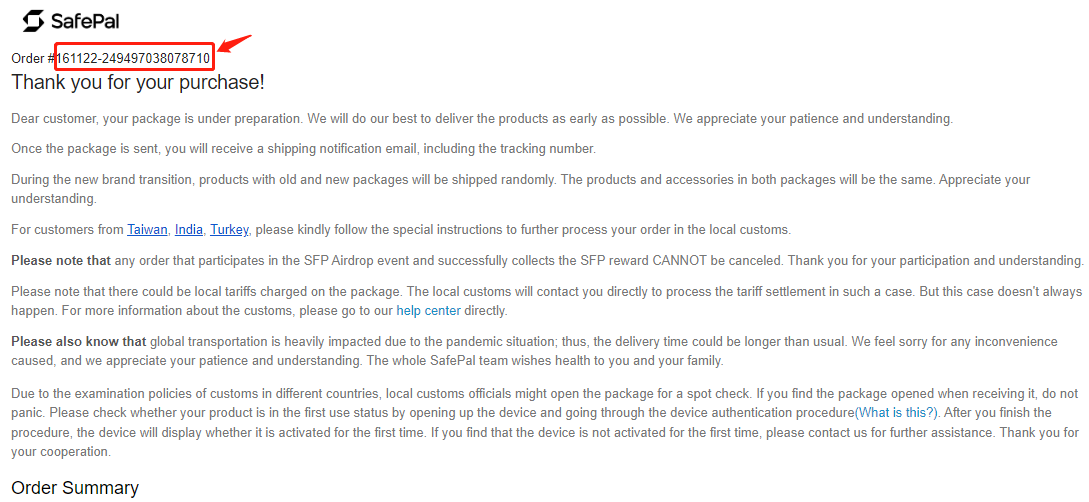Go to the help center link
The height and width of the screenshot is (502, 1089).
[429, 311]
